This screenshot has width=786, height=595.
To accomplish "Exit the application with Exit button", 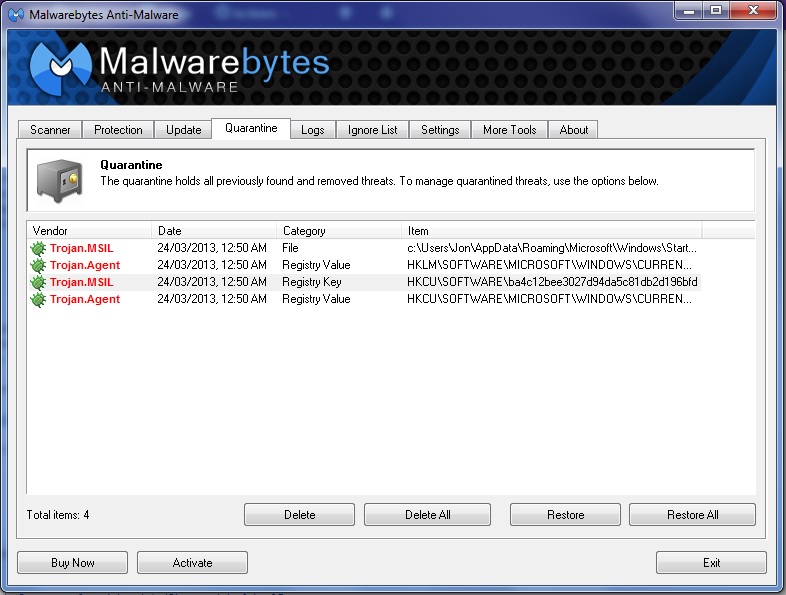I will [711, 562].
